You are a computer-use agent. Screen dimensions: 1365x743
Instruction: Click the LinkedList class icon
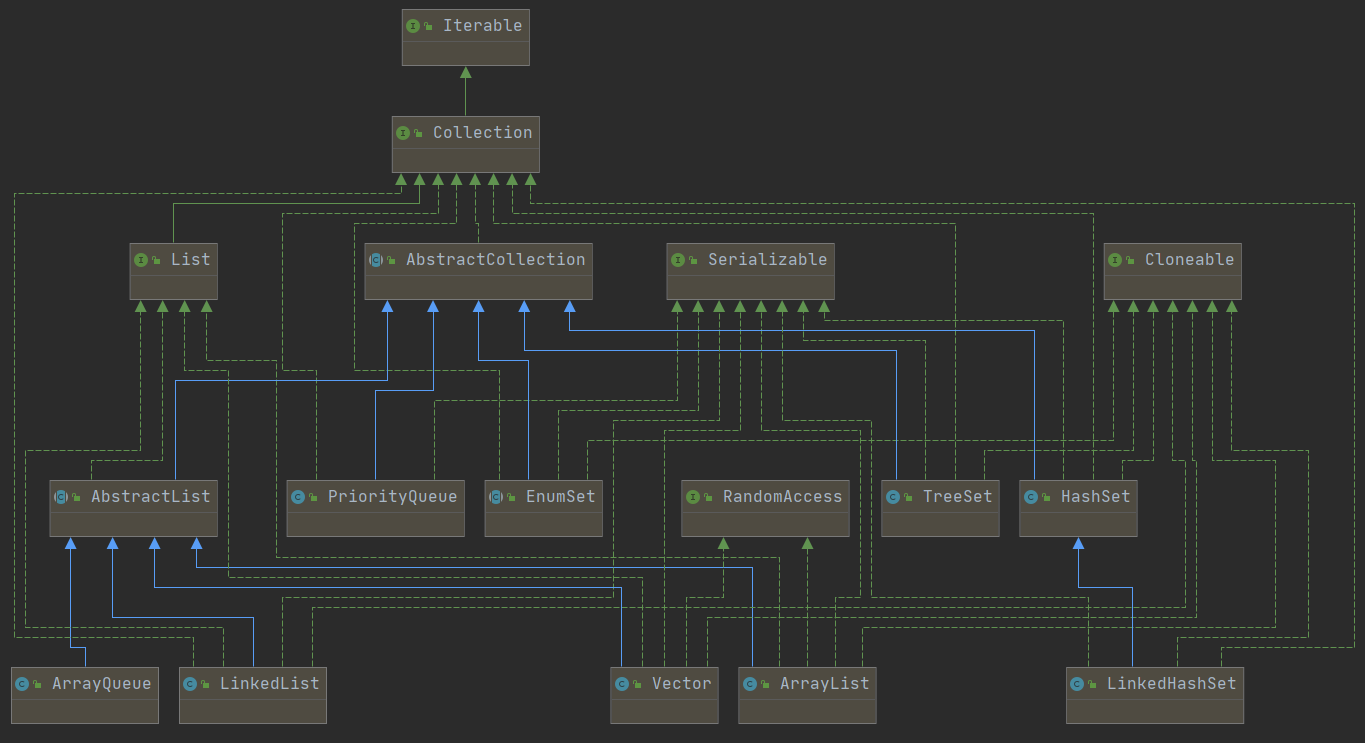(x=190, y=684)
